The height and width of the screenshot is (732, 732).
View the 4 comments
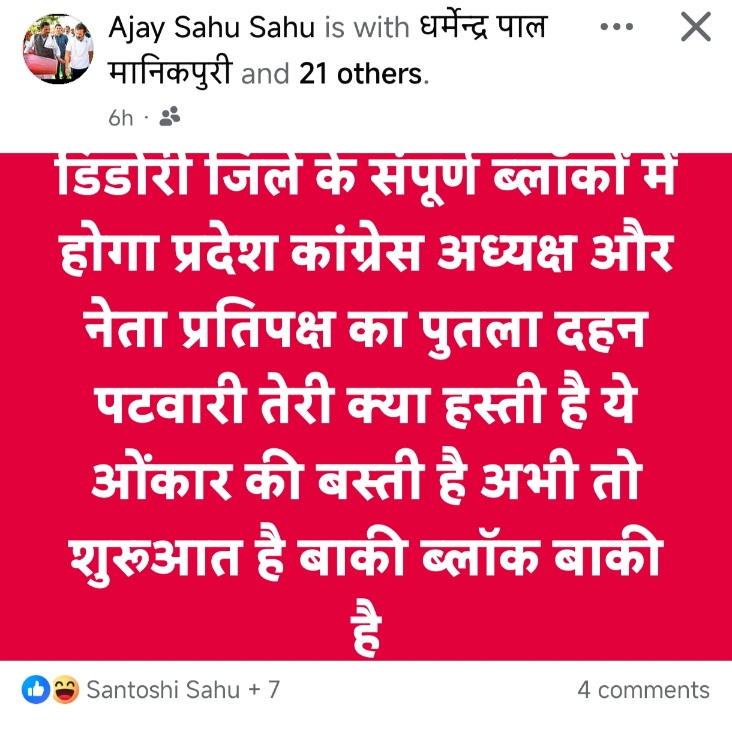click(x=643, y=690)
